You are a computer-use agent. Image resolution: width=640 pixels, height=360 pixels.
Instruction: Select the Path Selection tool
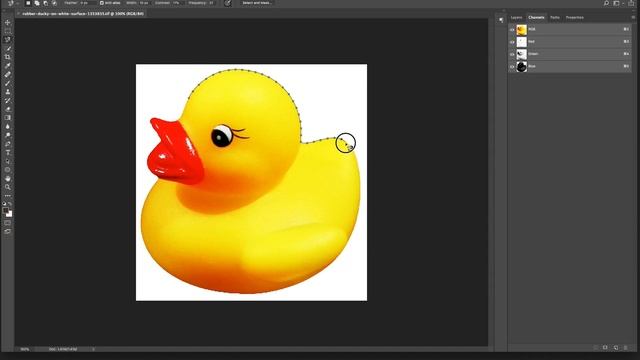tap(8, 161)
